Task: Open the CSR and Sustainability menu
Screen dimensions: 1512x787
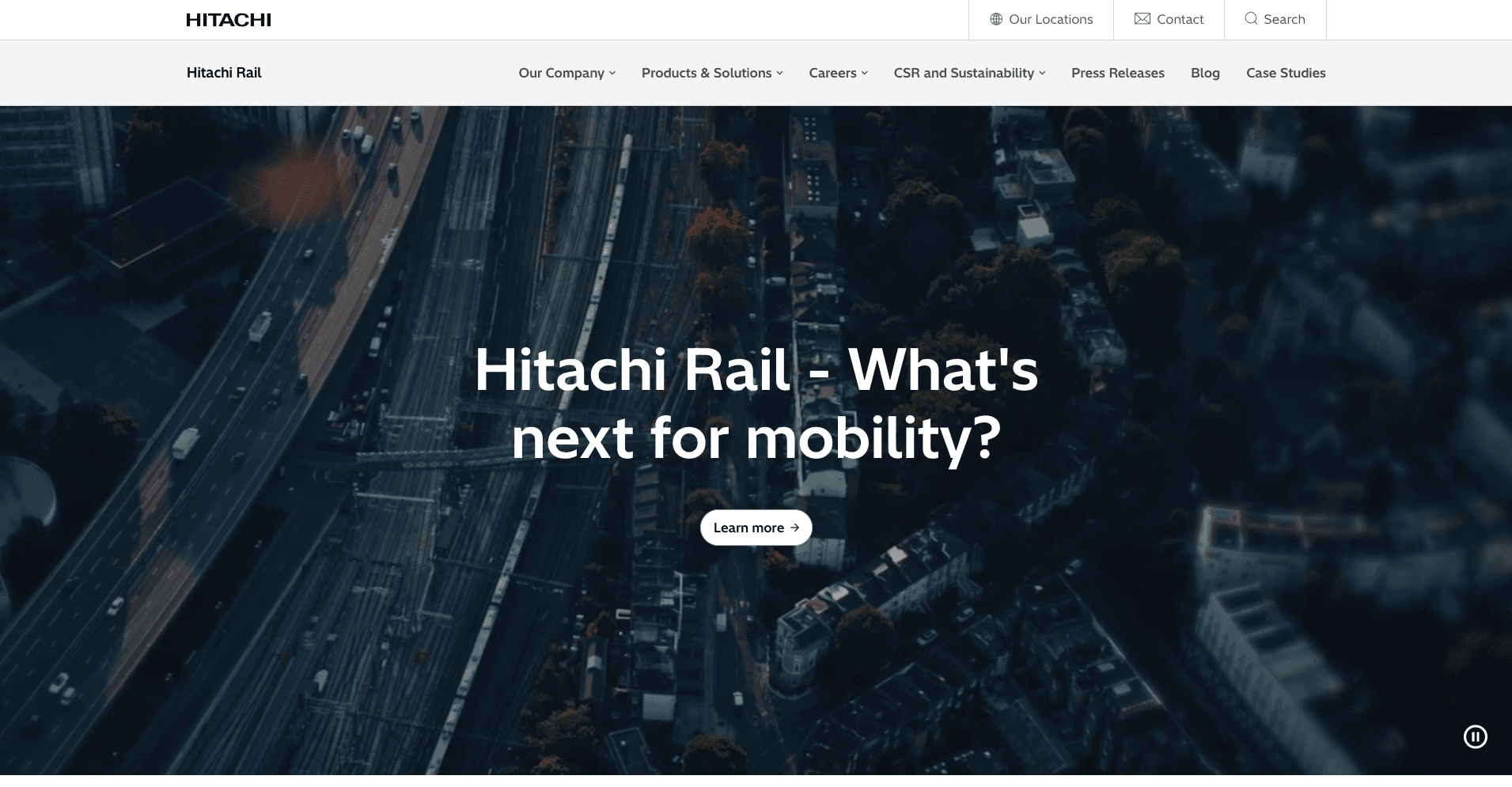Action: pos(964,73)
